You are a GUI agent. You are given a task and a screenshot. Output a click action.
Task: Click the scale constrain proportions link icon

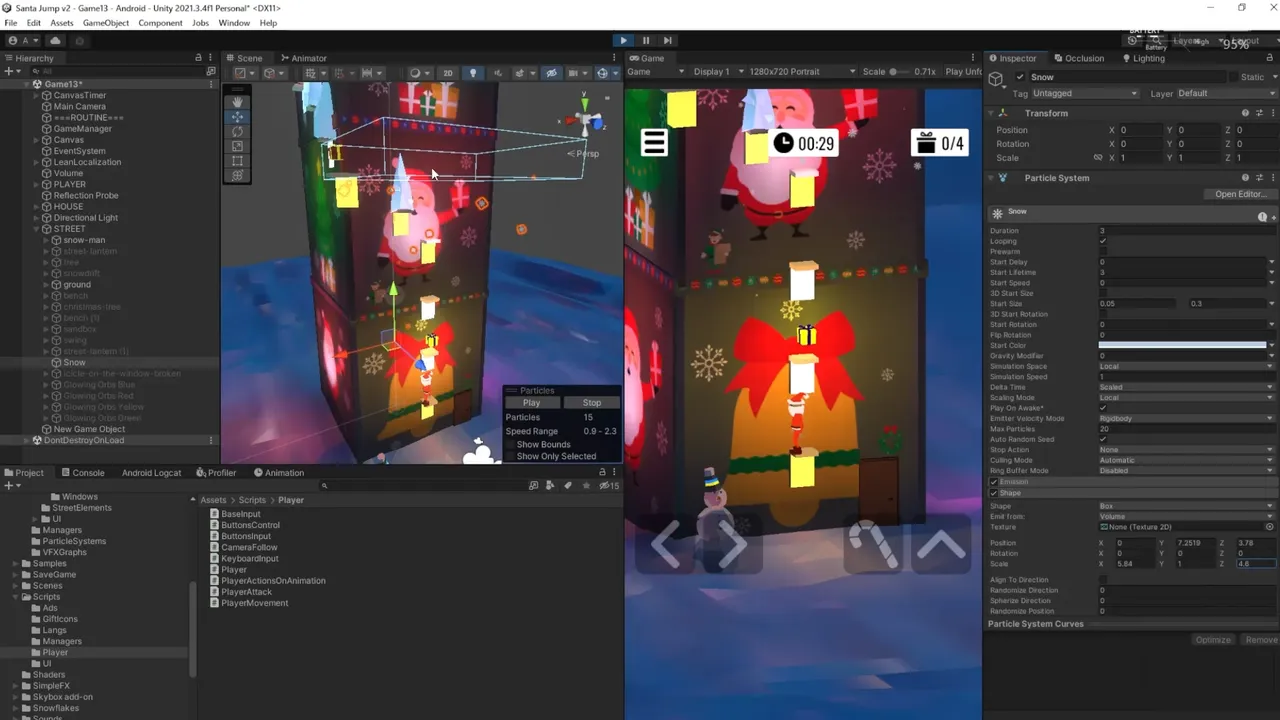pyautogui.click(x=1098, y=157)
